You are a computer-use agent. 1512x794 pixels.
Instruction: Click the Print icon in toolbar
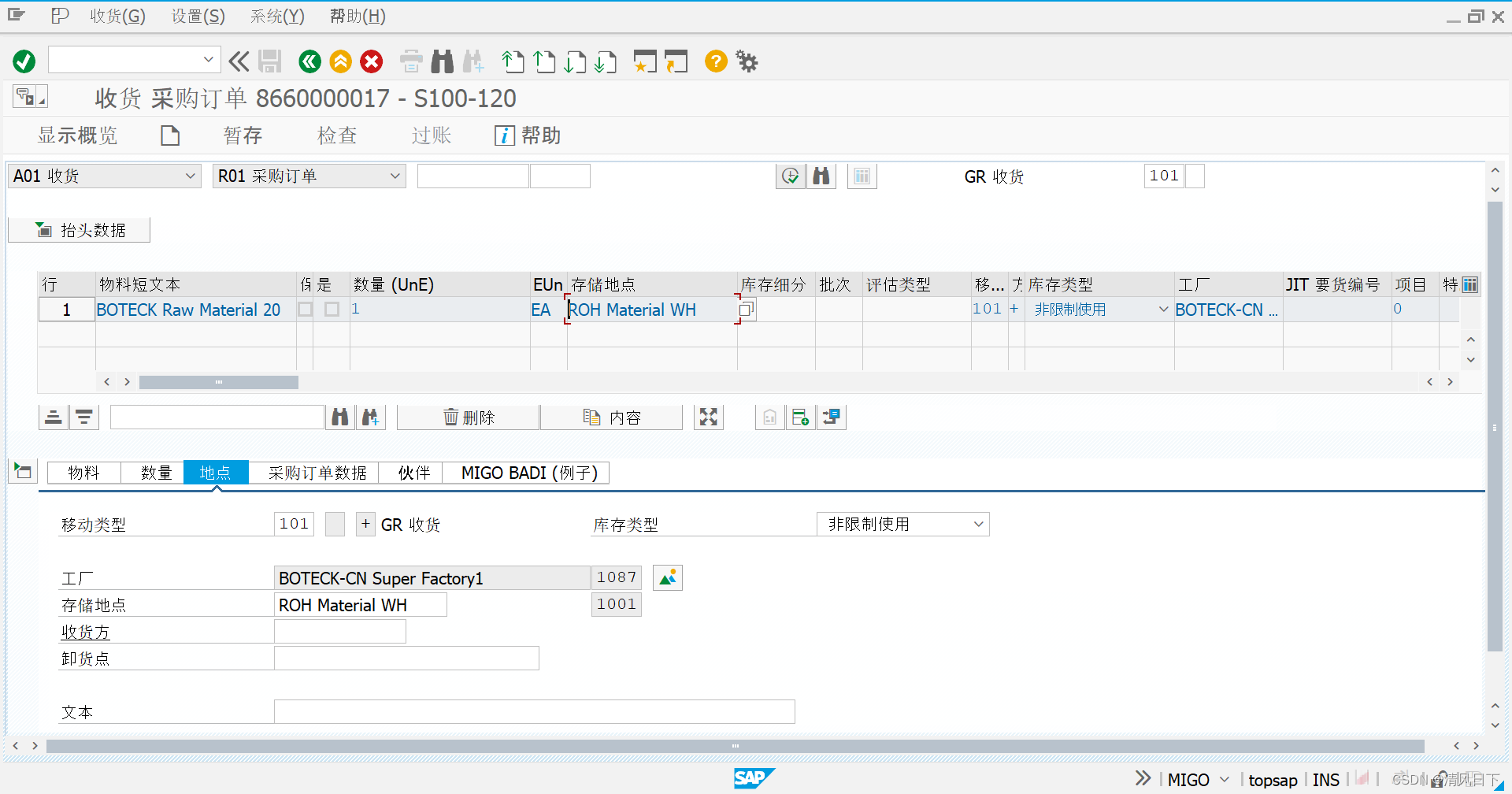(411, 61)
